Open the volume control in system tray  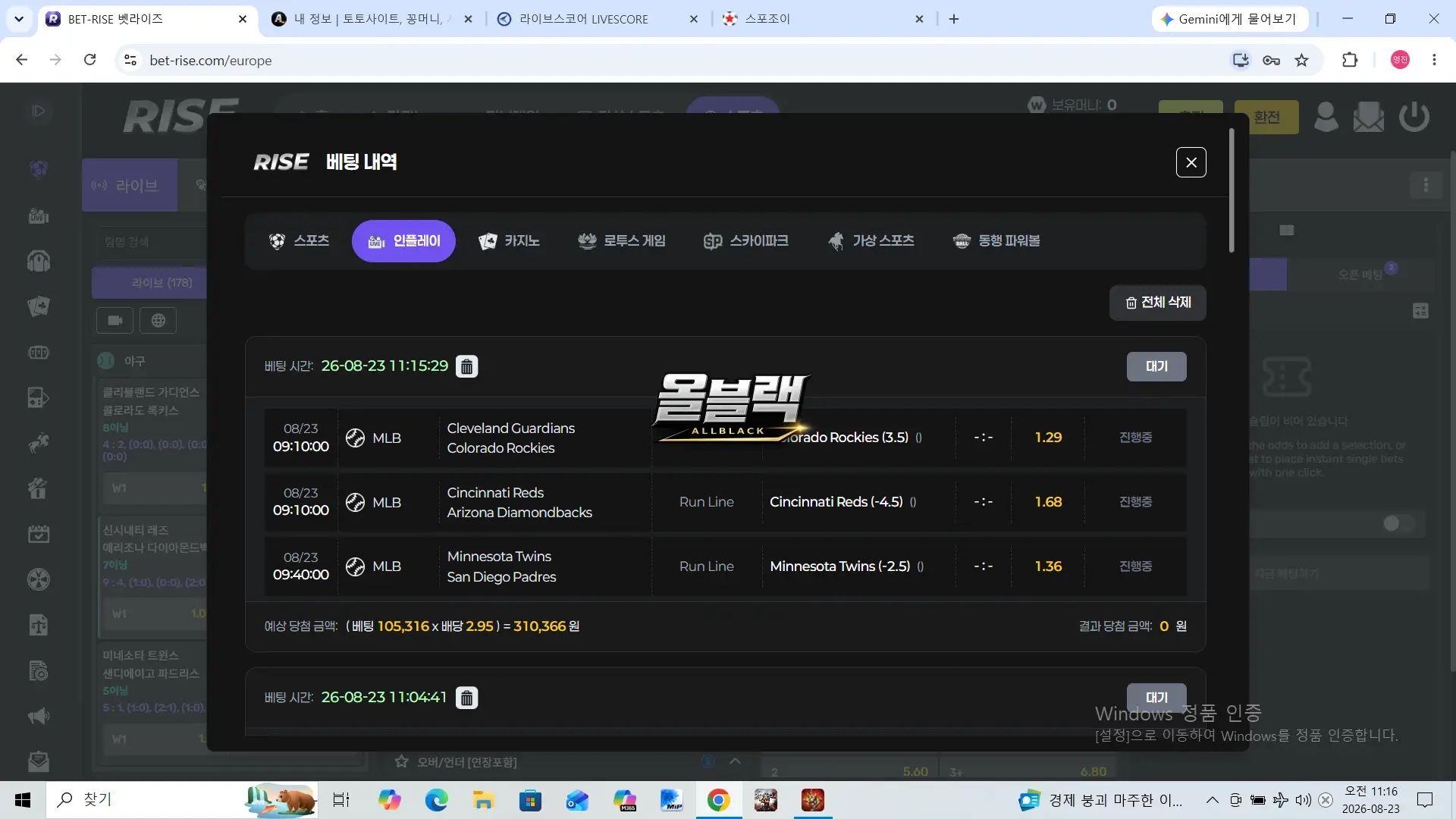click(x=1303, y=800)
